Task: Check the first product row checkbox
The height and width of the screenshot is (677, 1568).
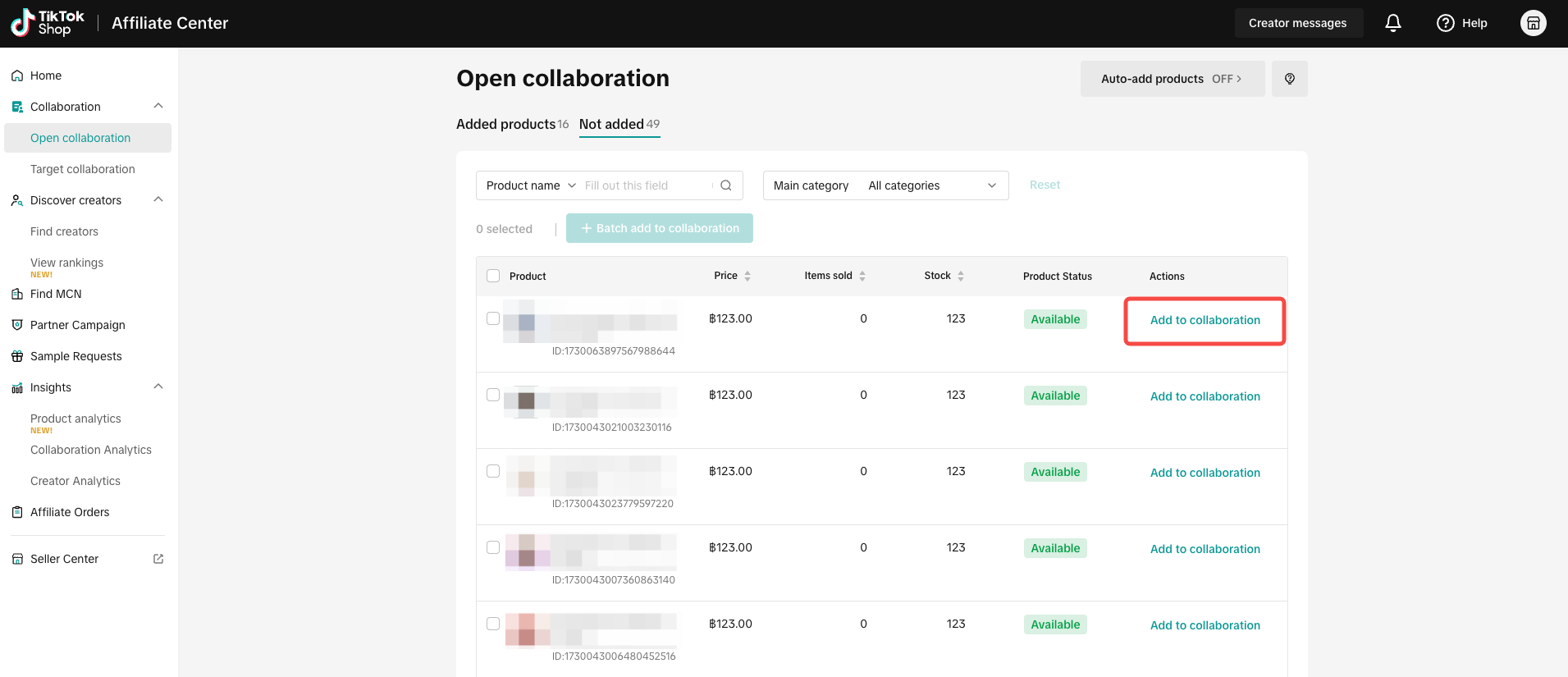Action: 493,318
